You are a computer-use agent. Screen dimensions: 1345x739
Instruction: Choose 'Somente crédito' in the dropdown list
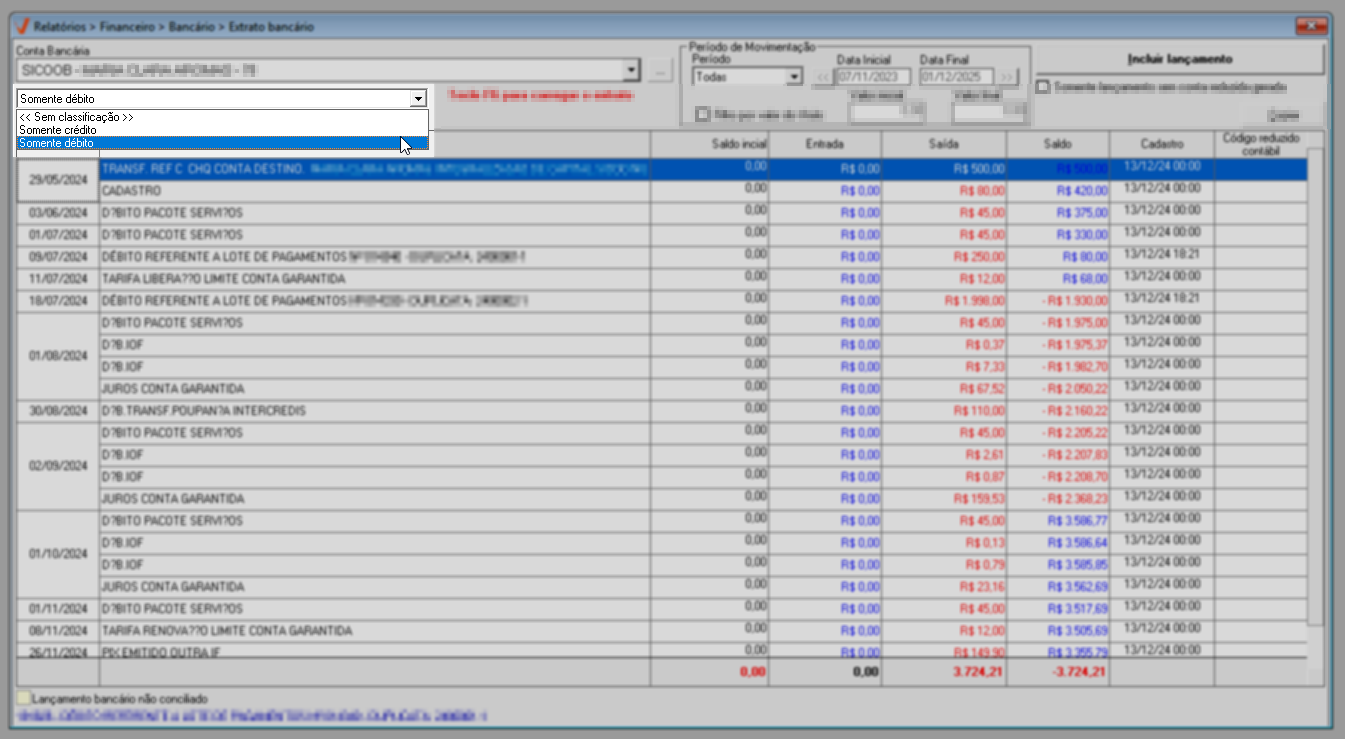tap(58, 130)
